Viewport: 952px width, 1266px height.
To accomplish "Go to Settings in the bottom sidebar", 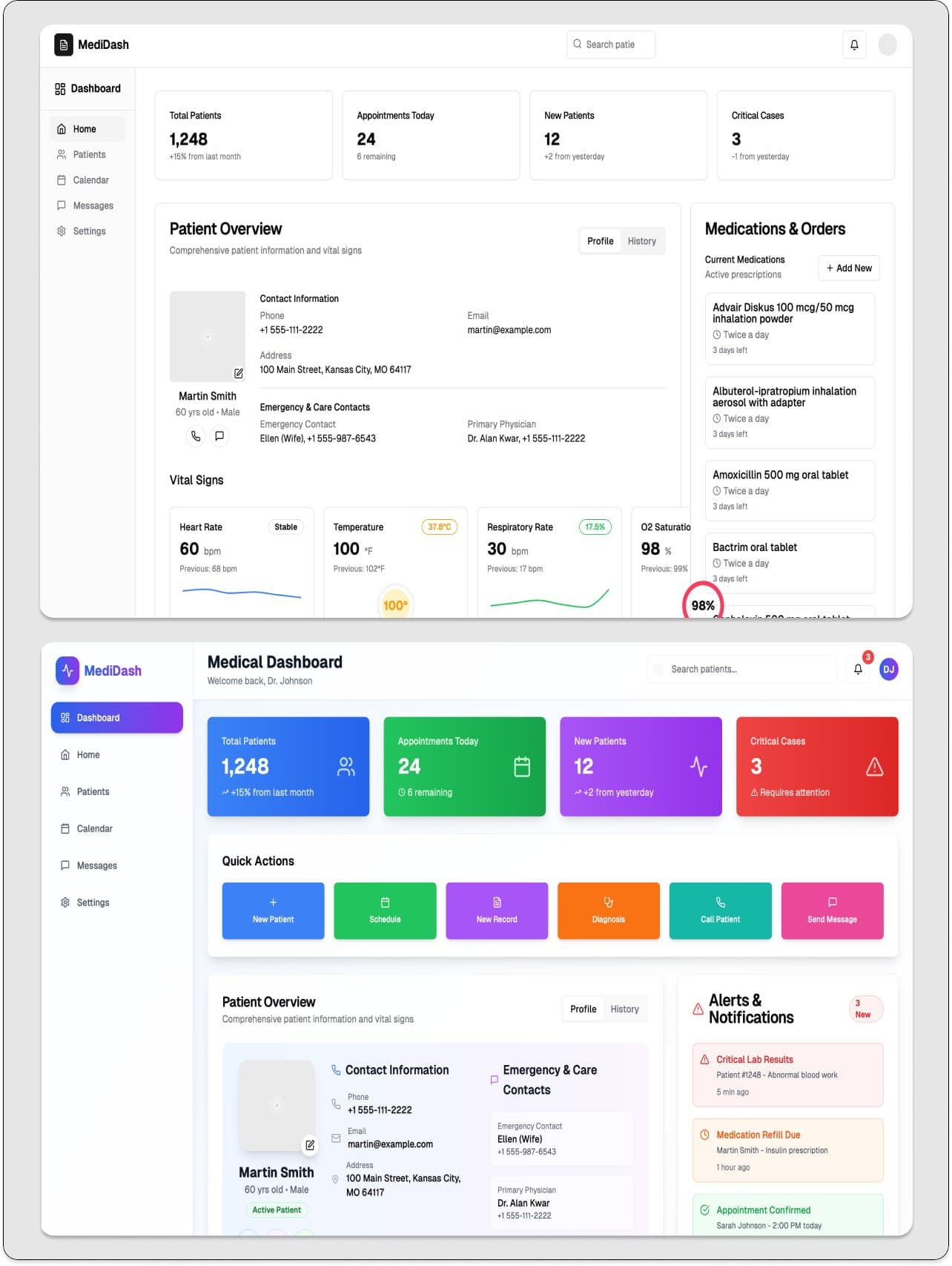I will point(116,903).
